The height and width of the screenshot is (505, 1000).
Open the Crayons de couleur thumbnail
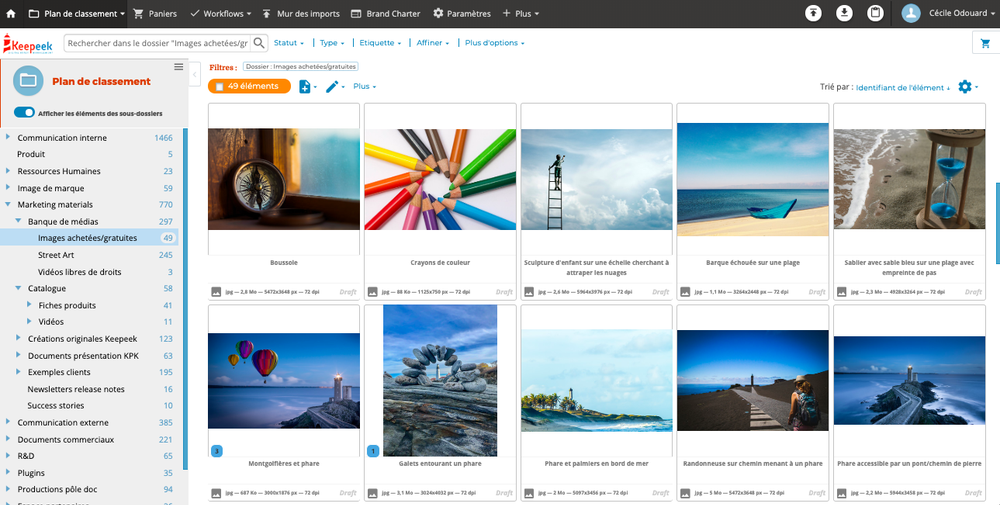tap(440, 180)
